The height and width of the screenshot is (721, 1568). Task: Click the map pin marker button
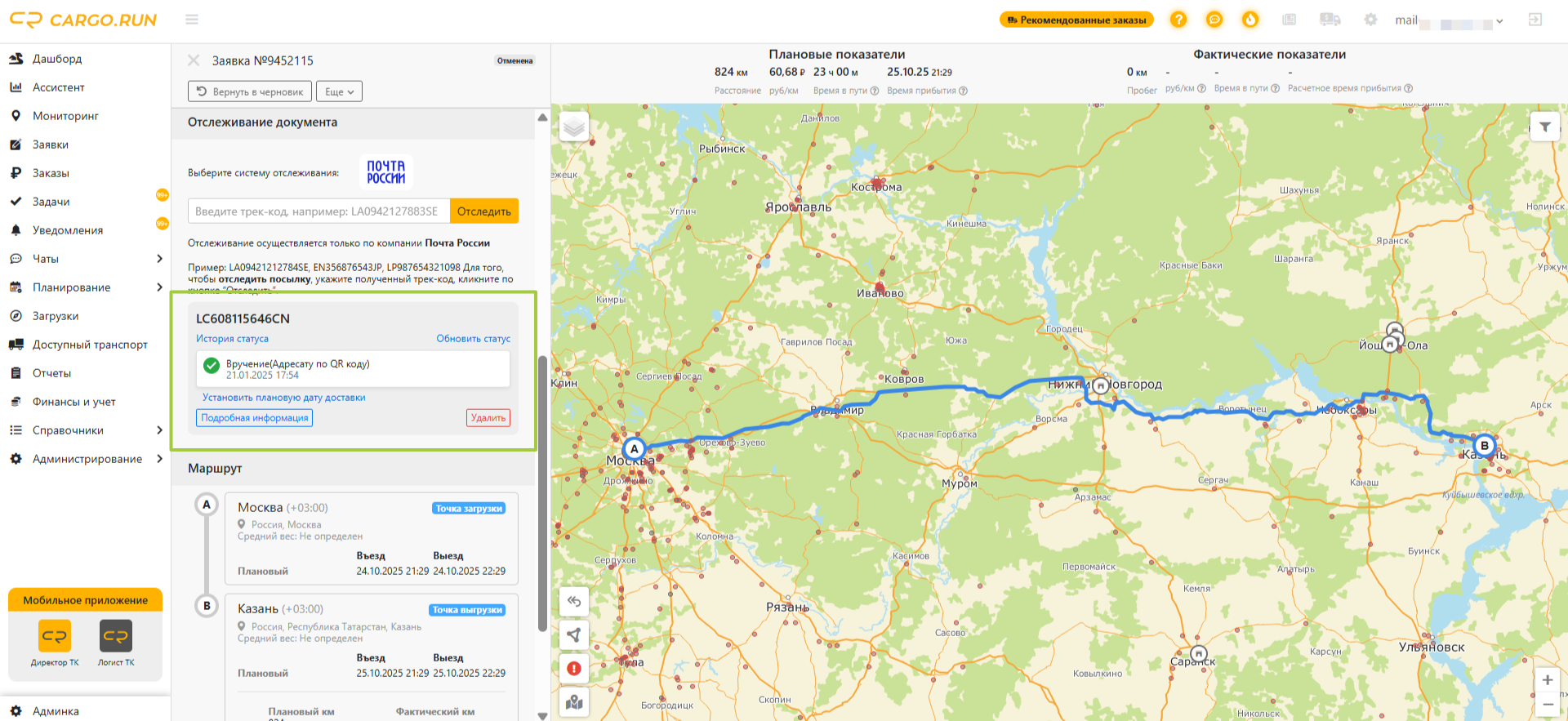(574, 702)
